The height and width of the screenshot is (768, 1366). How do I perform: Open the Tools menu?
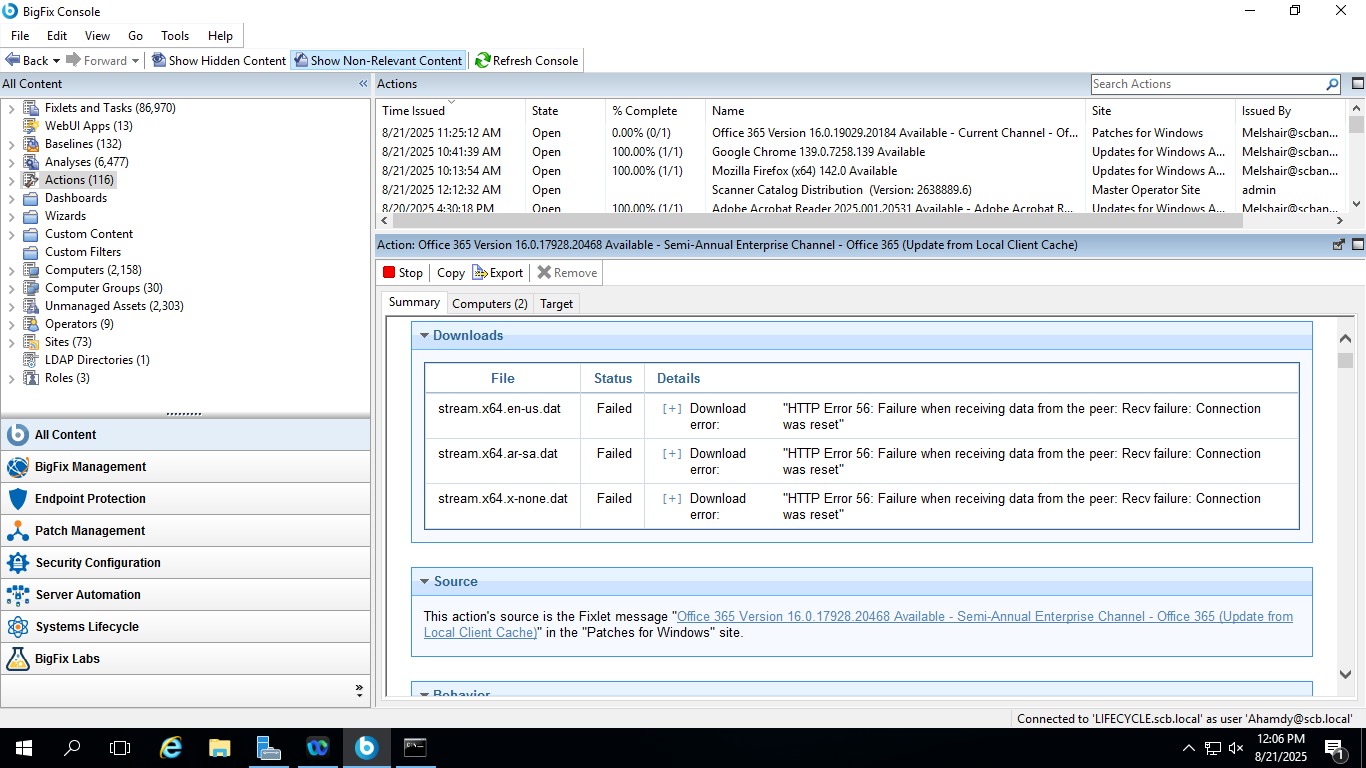tap(175, 36)
